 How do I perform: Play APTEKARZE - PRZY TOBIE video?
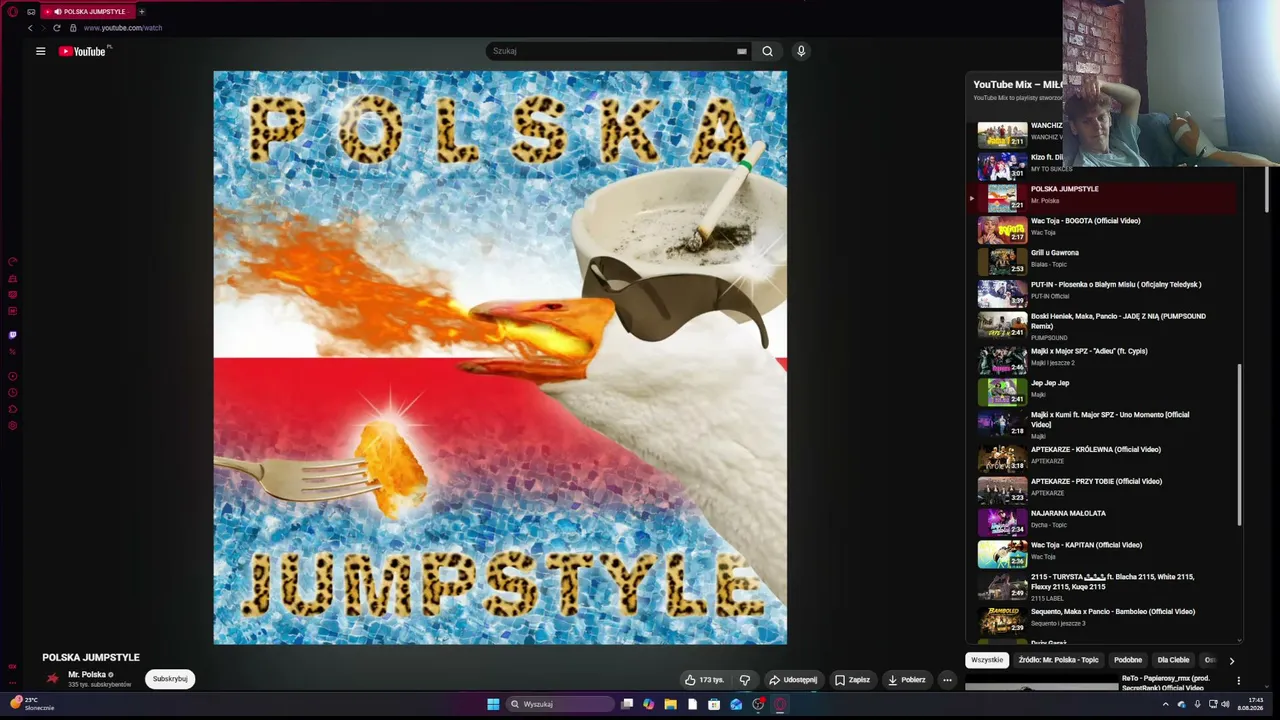[x=1104, y=490]
